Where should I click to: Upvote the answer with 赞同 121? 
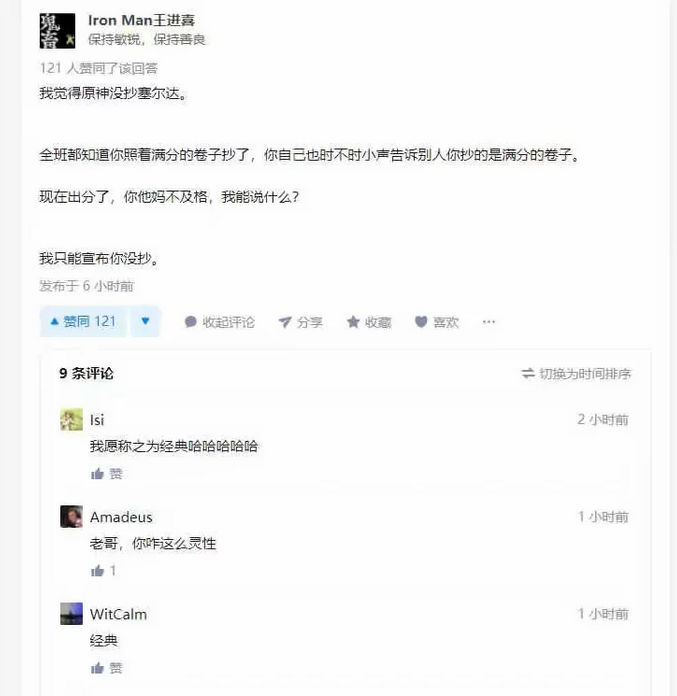[x=83, y=321]
